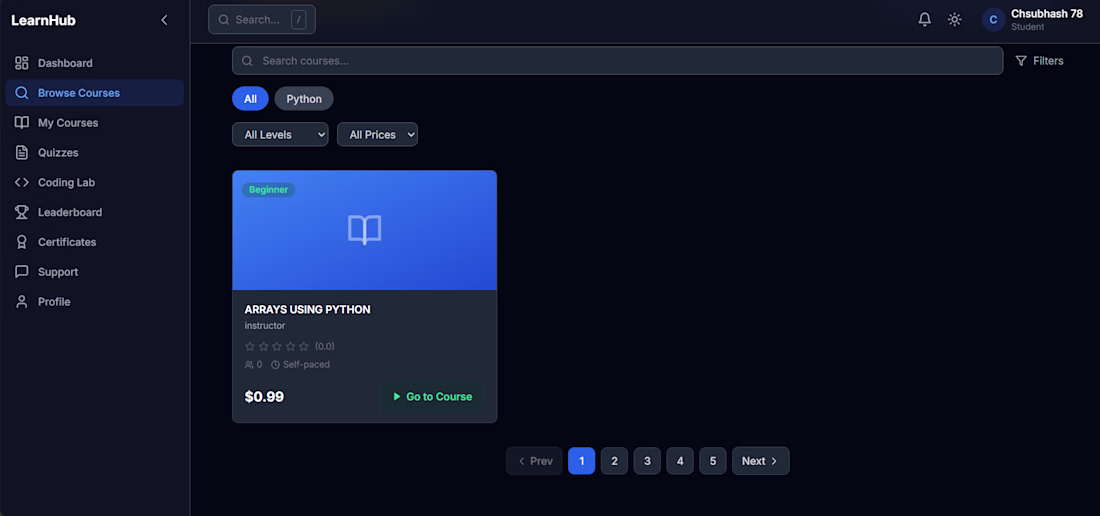Click the Browse Courses magnifier icon
Screen dimensions: 1100x516
click(22, 93)
